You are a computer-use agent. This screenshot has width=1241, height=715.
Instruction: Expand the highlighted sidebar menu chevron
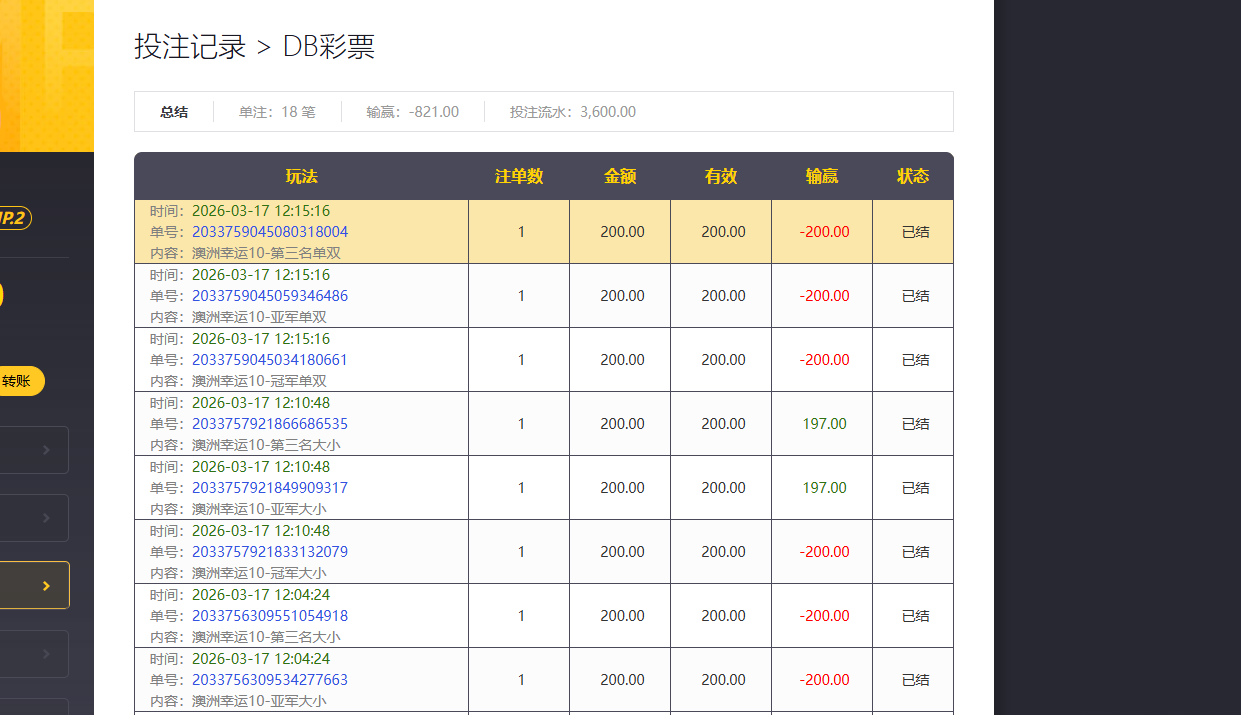pos(46,586)
